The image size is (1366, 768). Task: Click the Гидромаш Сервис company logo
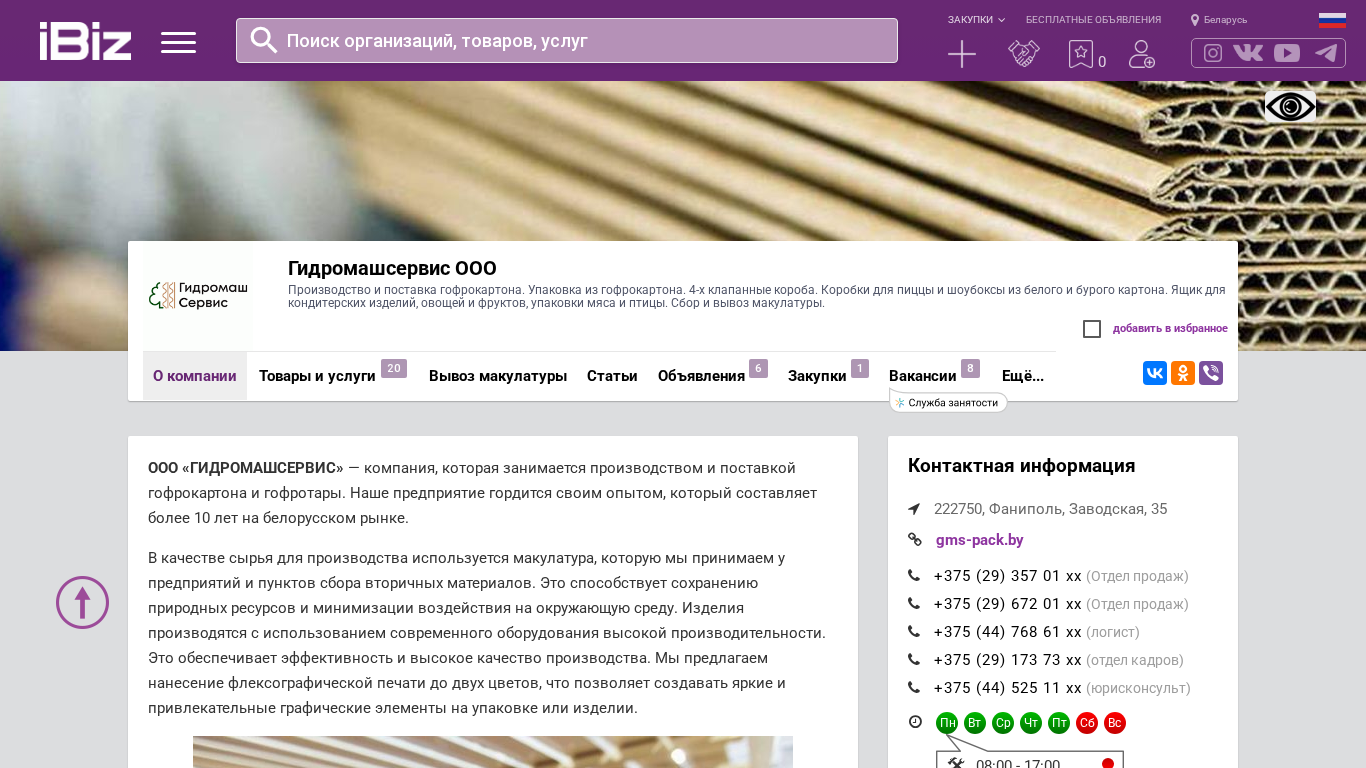[198, 296]
